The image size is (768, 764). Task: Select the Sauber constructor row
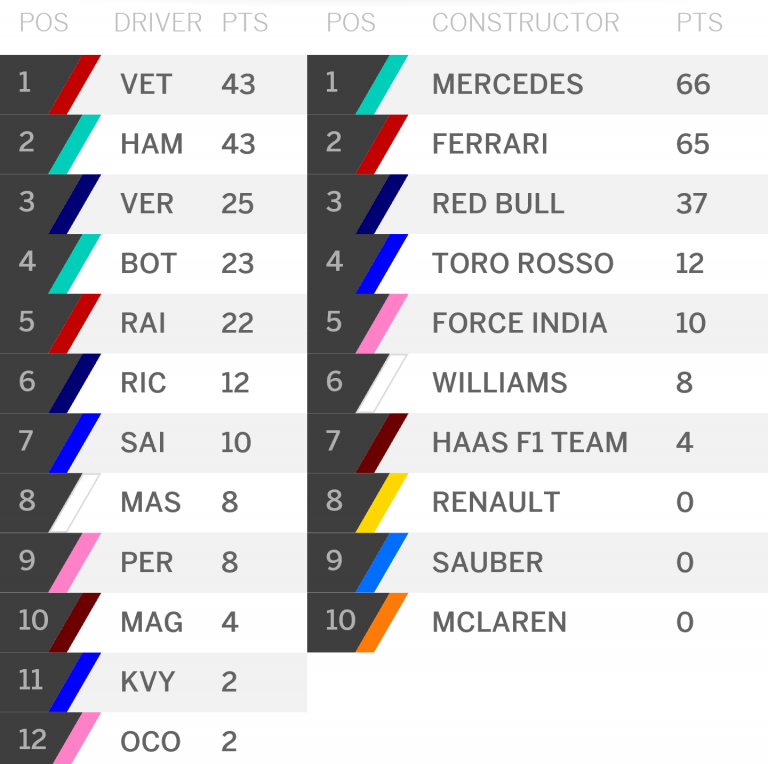coord(537,563)
